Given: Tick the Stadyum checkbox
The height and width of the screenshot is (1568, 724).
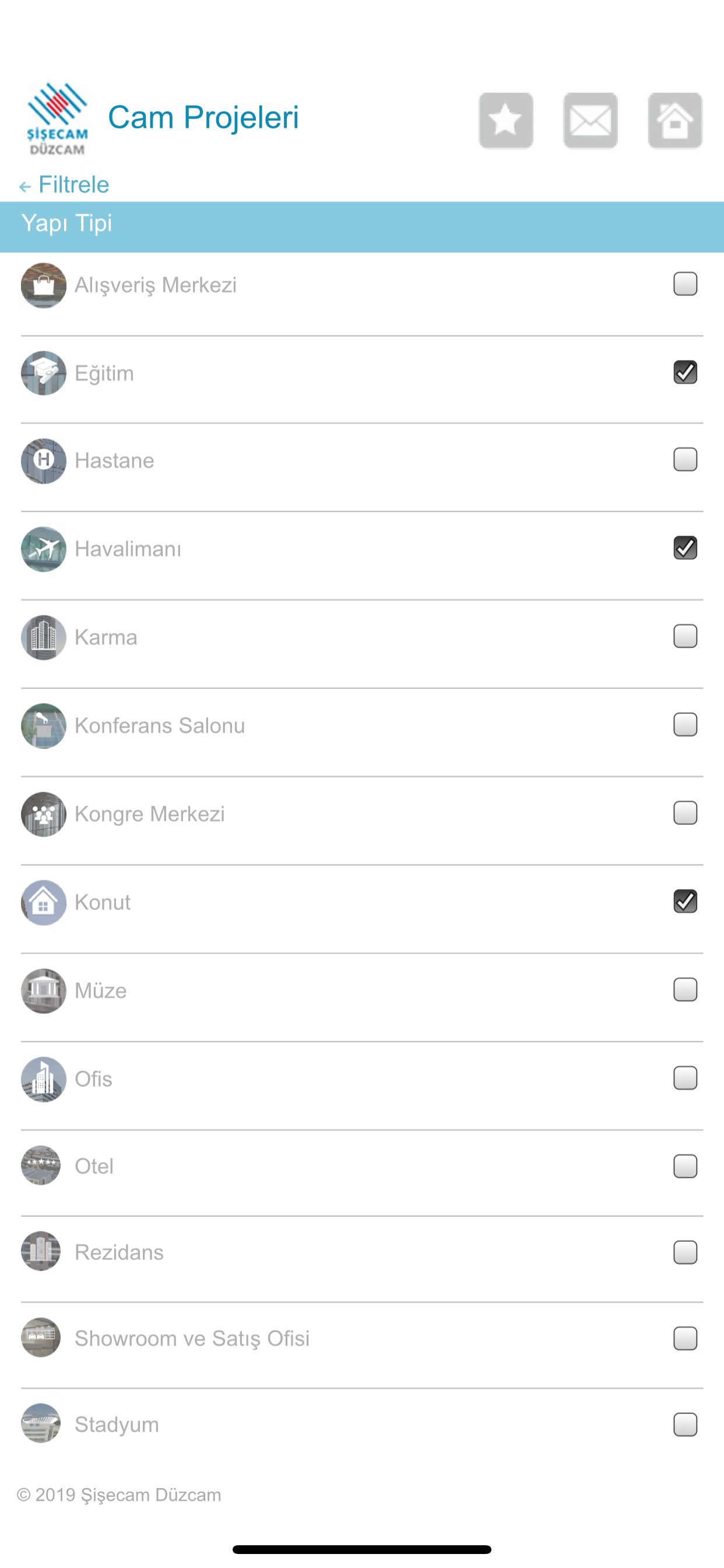Looking at the screenshot, I should point(685,1424).
